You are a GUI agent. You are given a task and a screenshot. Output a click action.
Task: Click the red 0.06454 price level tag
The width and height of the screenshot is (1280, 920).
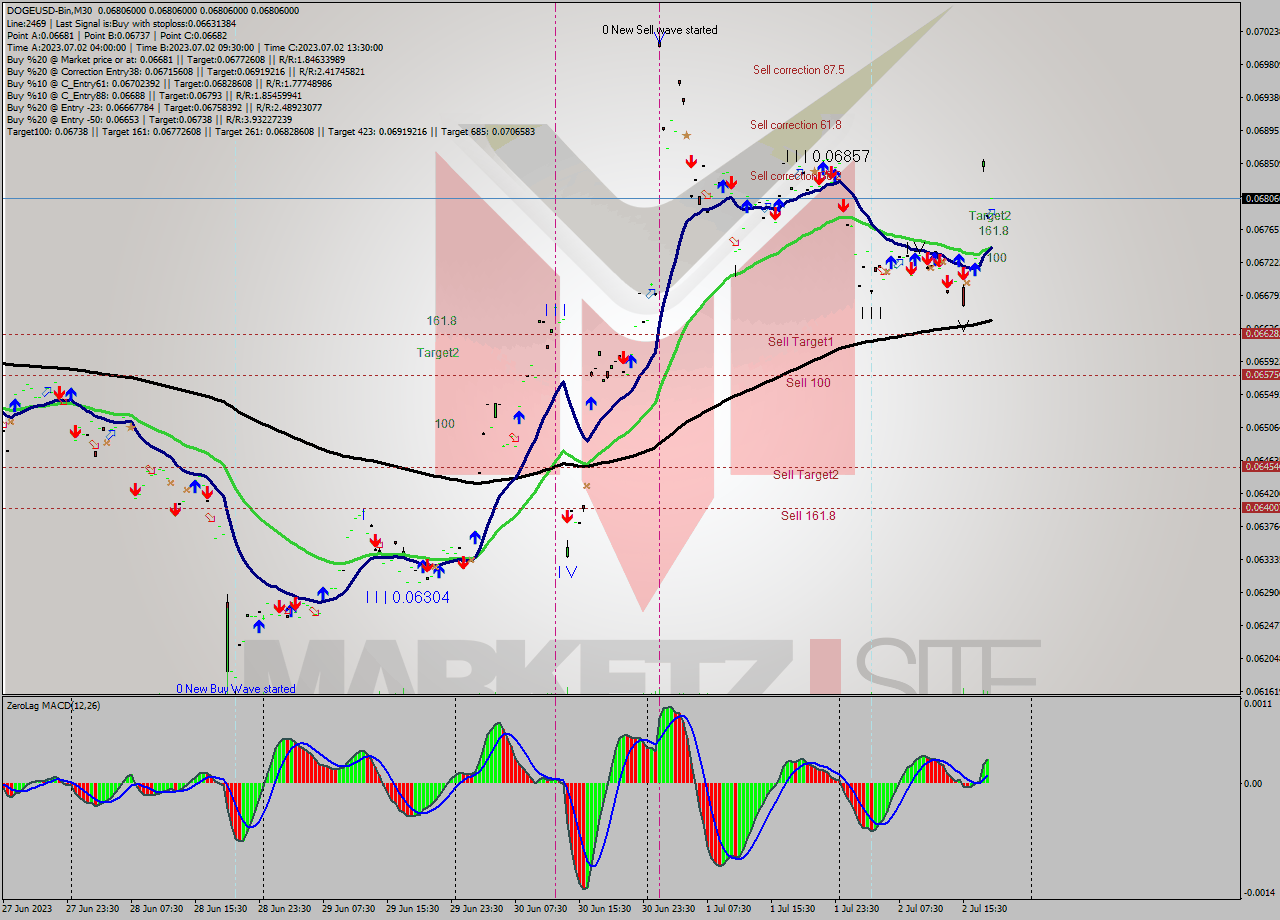(x=1261, y=466)
